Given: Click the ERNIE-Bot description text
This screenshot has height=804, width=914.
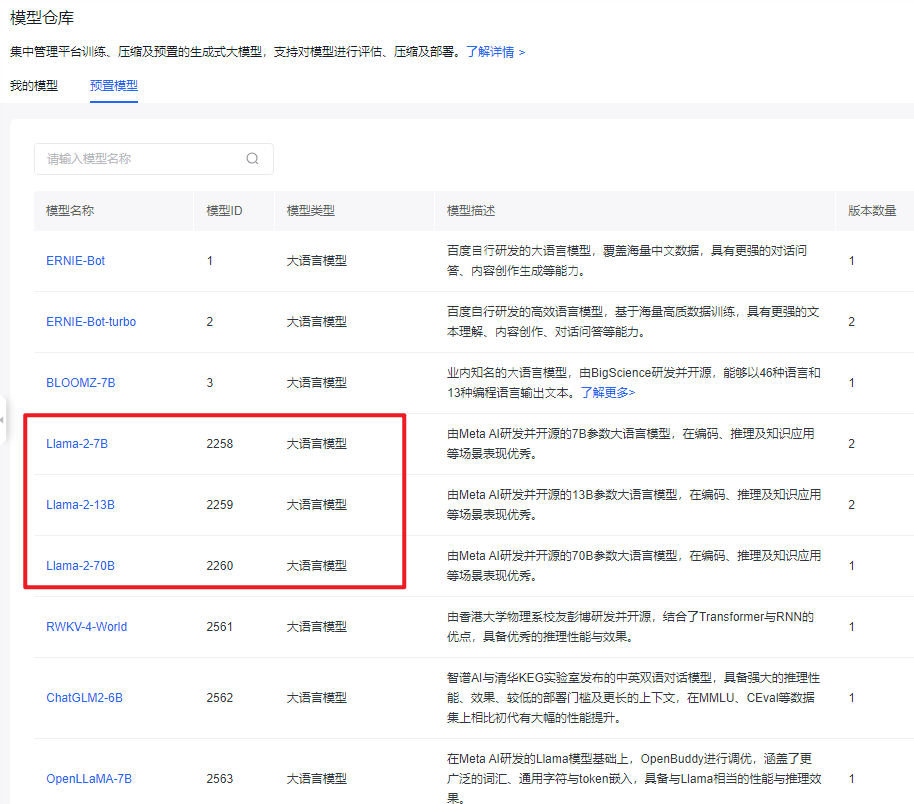Looking at the screenshot, I should [x=627, y=261].
